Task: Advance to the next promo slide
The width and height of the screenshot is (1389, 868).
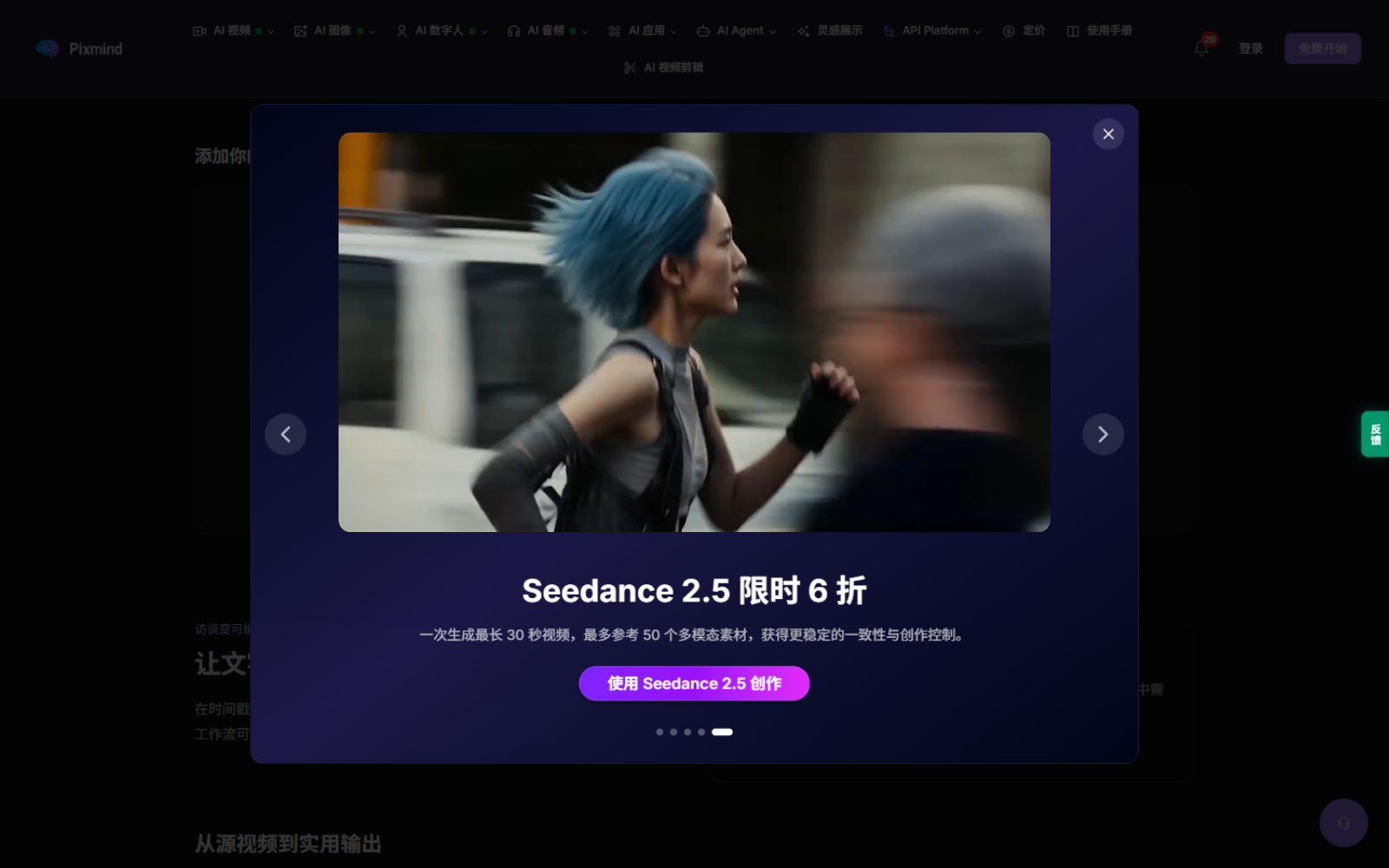Action: (1103, 434)
